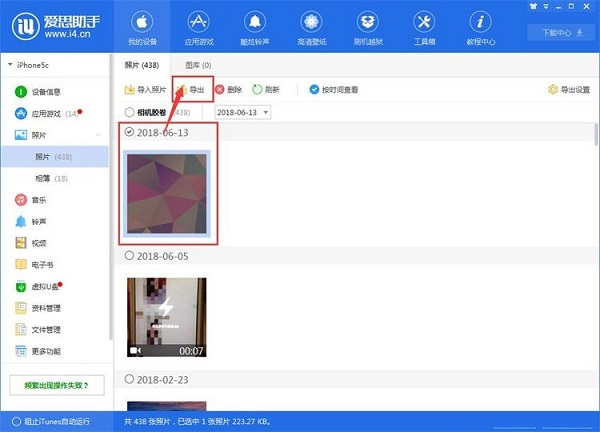This screenshot has height=432, width=600.
Task: Switch to 图库 (0) tab
Action: point(198,65)
